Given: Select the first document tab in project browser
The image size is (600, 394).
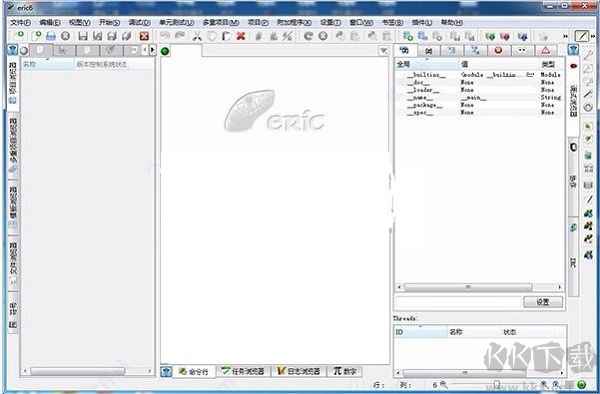Looking at the screenshot, I should click(40, 50).
